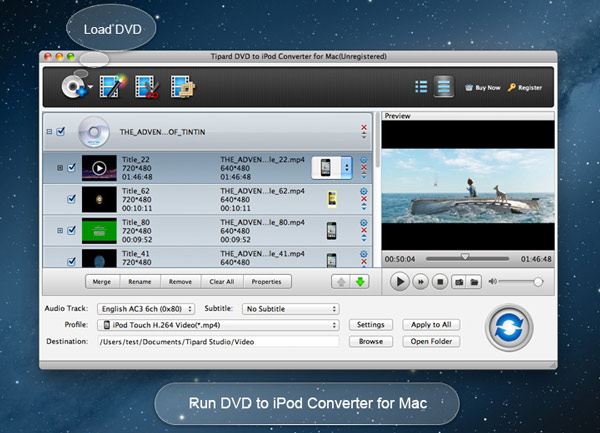Open the Load DVD dropdown arrow
600x433 pixels.
click(x=90, y=87)
